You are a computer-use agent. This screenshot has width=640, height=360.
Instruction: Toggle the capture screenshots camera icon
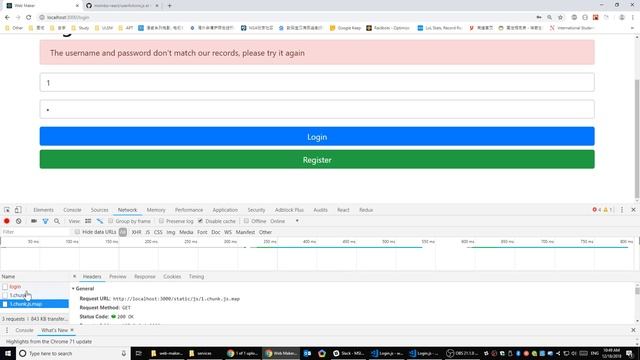pyautogui.click(x=34, y=221)
